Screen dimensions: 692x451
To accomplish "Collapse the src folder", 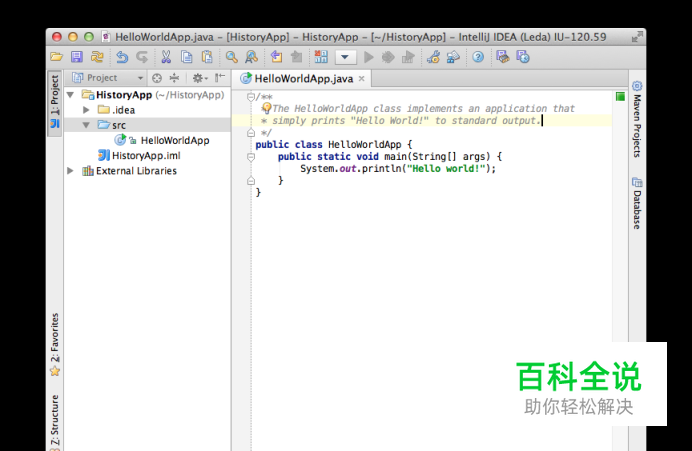I will (86, 125).
